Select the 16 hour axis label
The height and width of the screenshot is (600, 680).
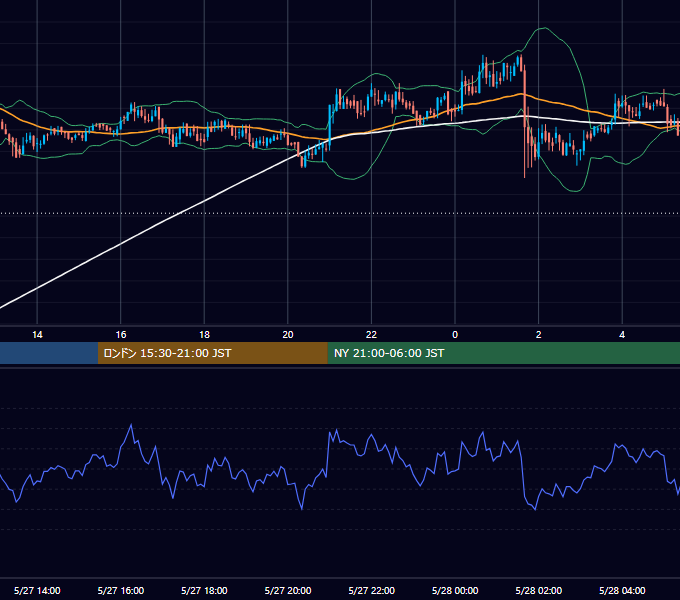(121, 335)
